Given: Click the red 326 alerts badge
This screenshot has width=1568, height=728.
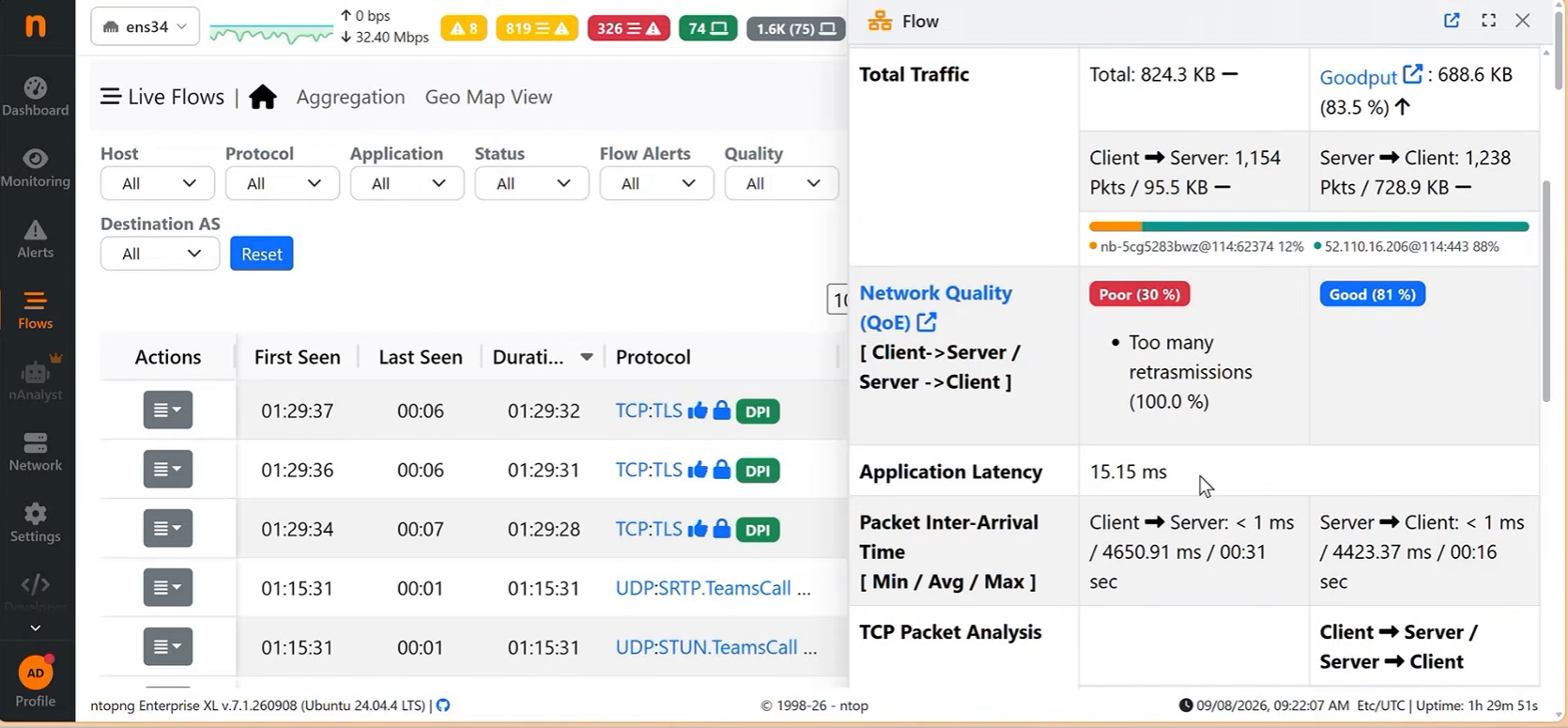Looking at the screenshot, I should pos(629,28).
